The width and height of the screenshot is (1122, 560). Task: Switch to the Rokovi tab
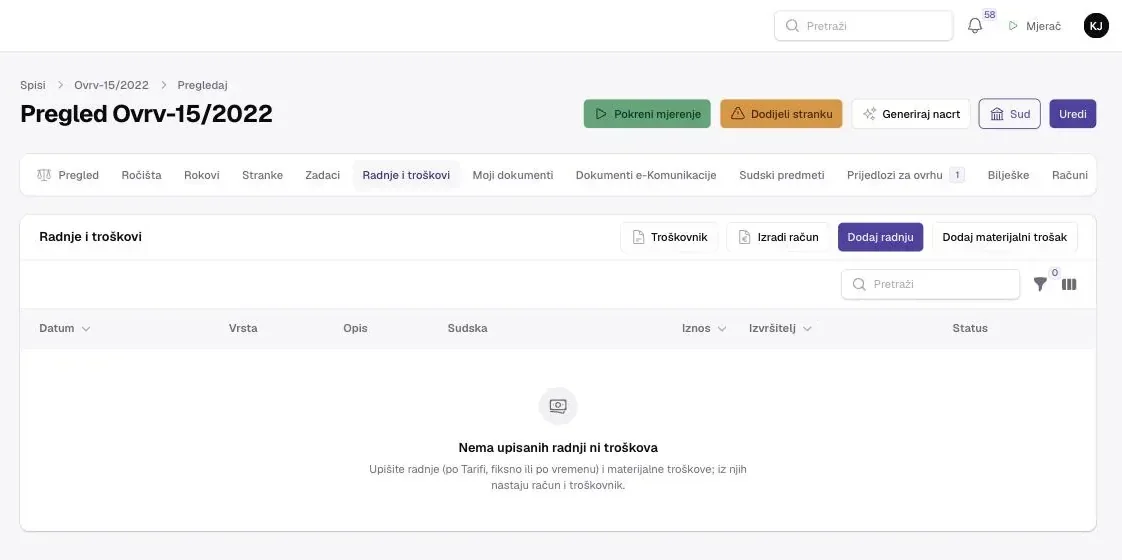pyautogui.click(x=202, y=175)
